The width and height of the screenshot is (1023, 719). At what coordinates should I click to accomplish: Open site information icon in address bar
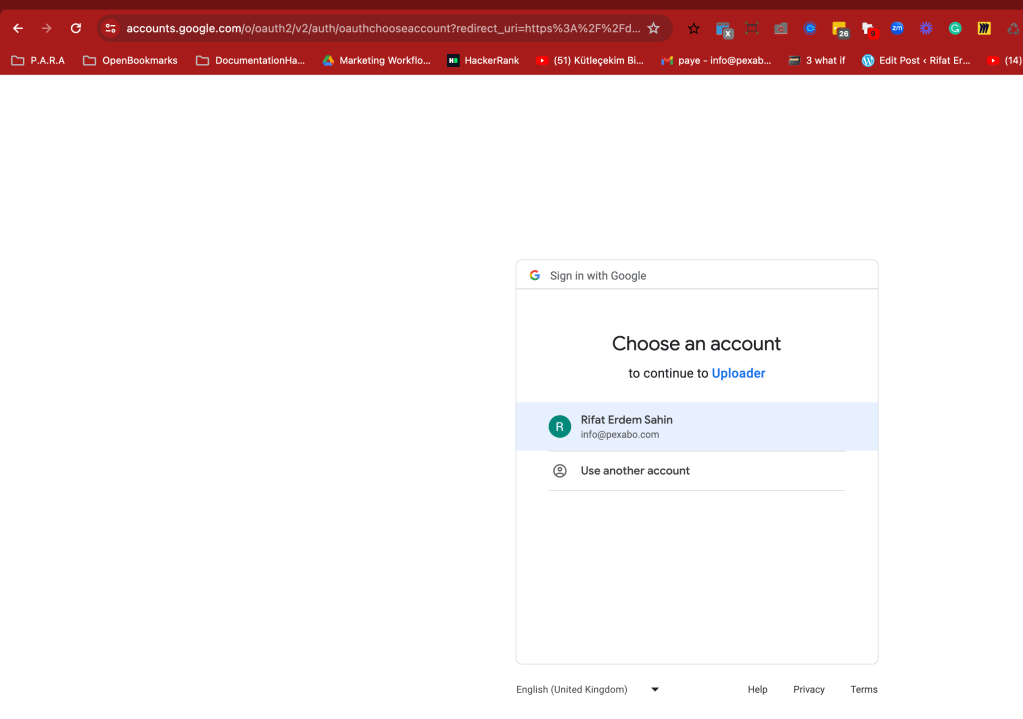click(110, 29)
